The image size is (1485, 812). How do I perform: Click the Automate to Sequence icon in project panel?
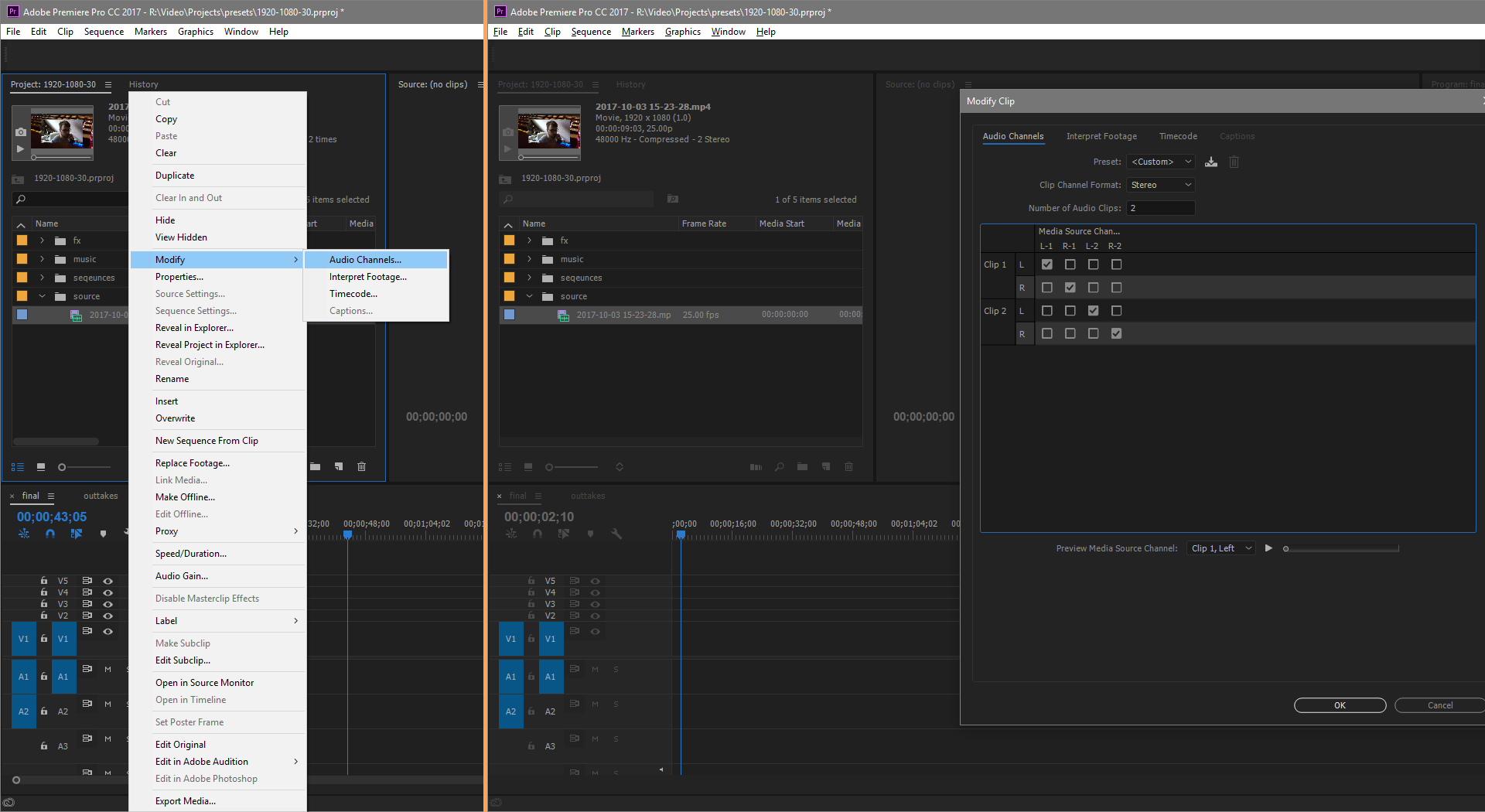coord(756,467)
